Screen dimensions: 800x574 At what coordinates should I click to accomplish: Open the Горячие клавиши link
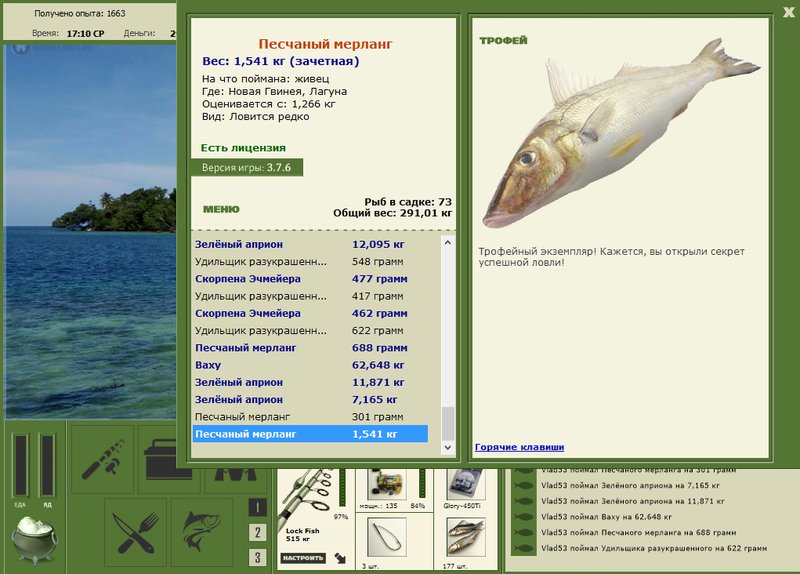pyautogui.click(x=519, y=447)
